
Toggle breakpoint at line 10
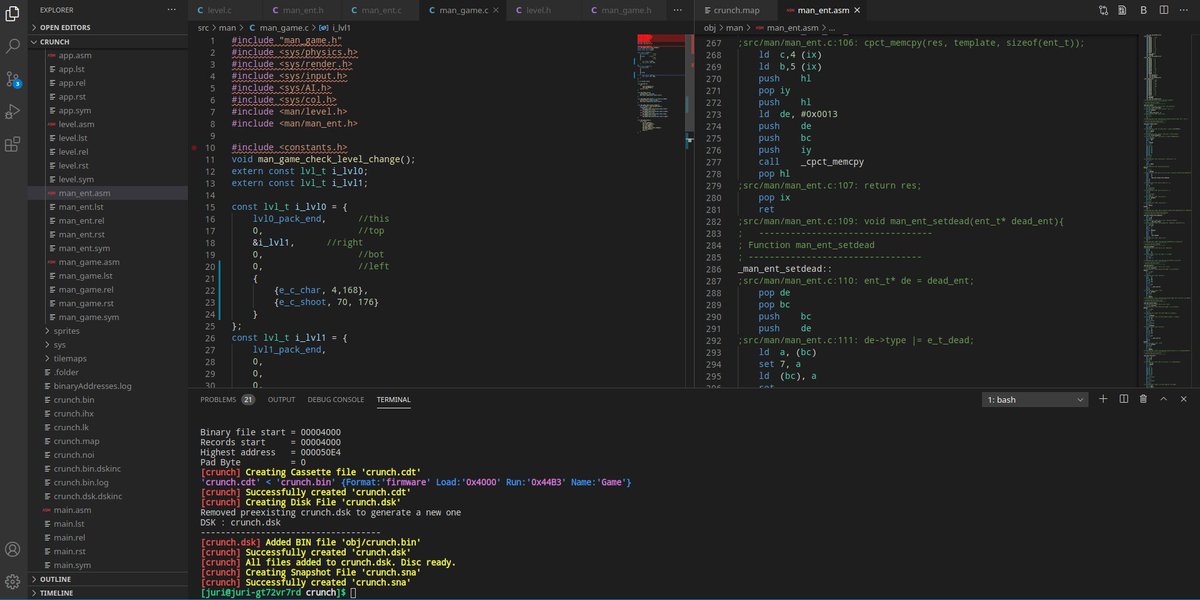(x=196, y=147)
